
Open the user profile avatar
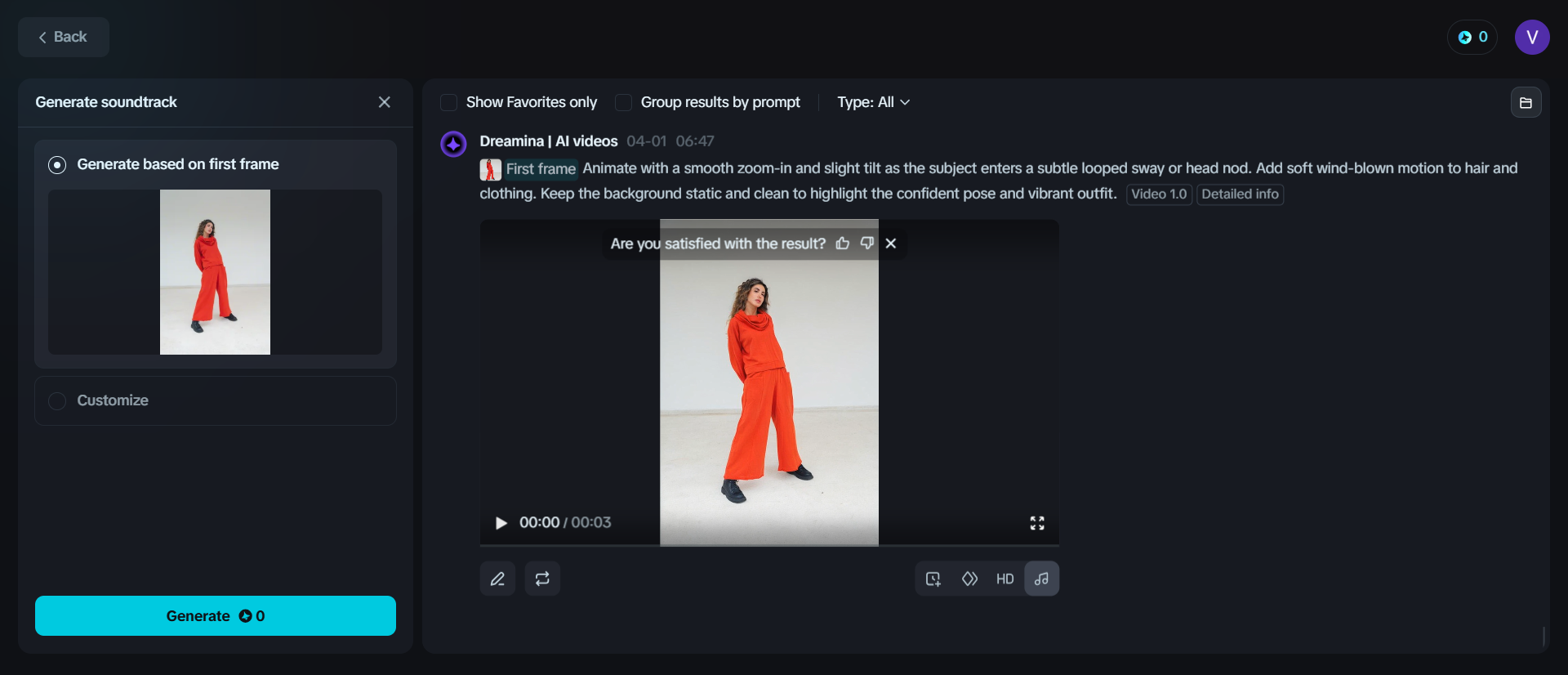click(x=1532, y=37)
